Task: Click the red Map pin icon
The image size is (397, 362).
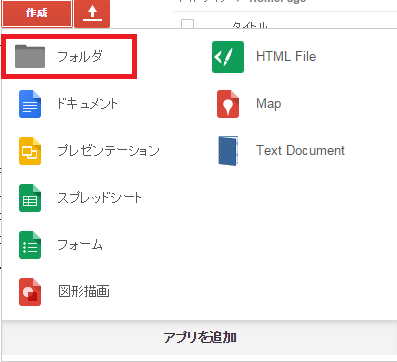Action: pyautogui.click(x=228, y=104)
